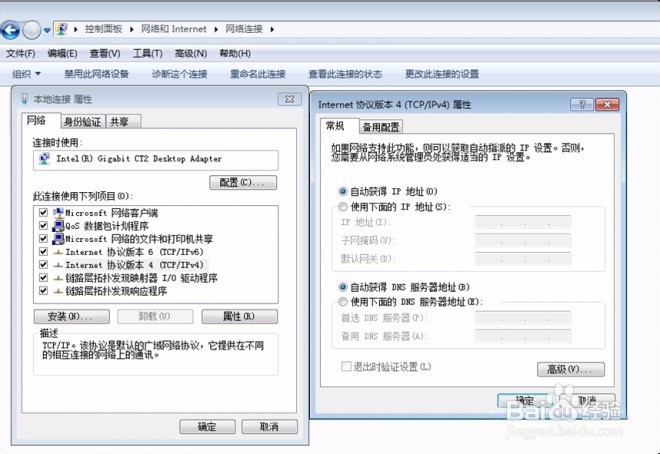Switch to 共享 tab in 本地连接 属性

[123, 122]
